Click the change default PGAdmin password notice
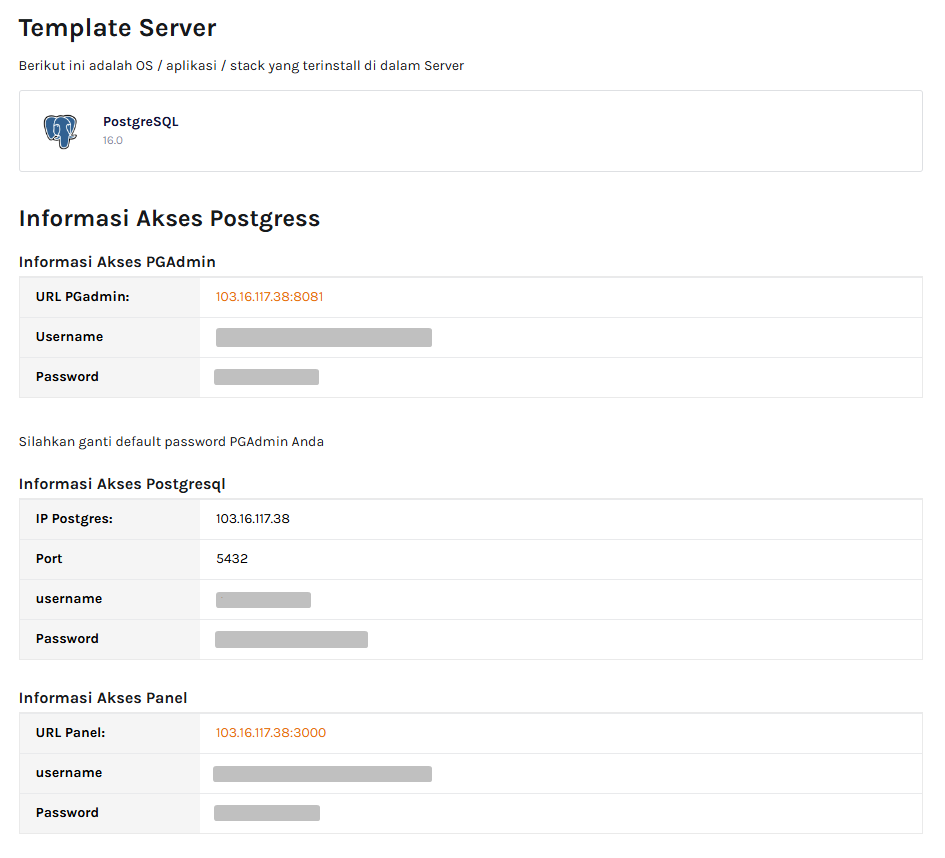This screenshot has width=945, height=858. (x=171, y=441)
